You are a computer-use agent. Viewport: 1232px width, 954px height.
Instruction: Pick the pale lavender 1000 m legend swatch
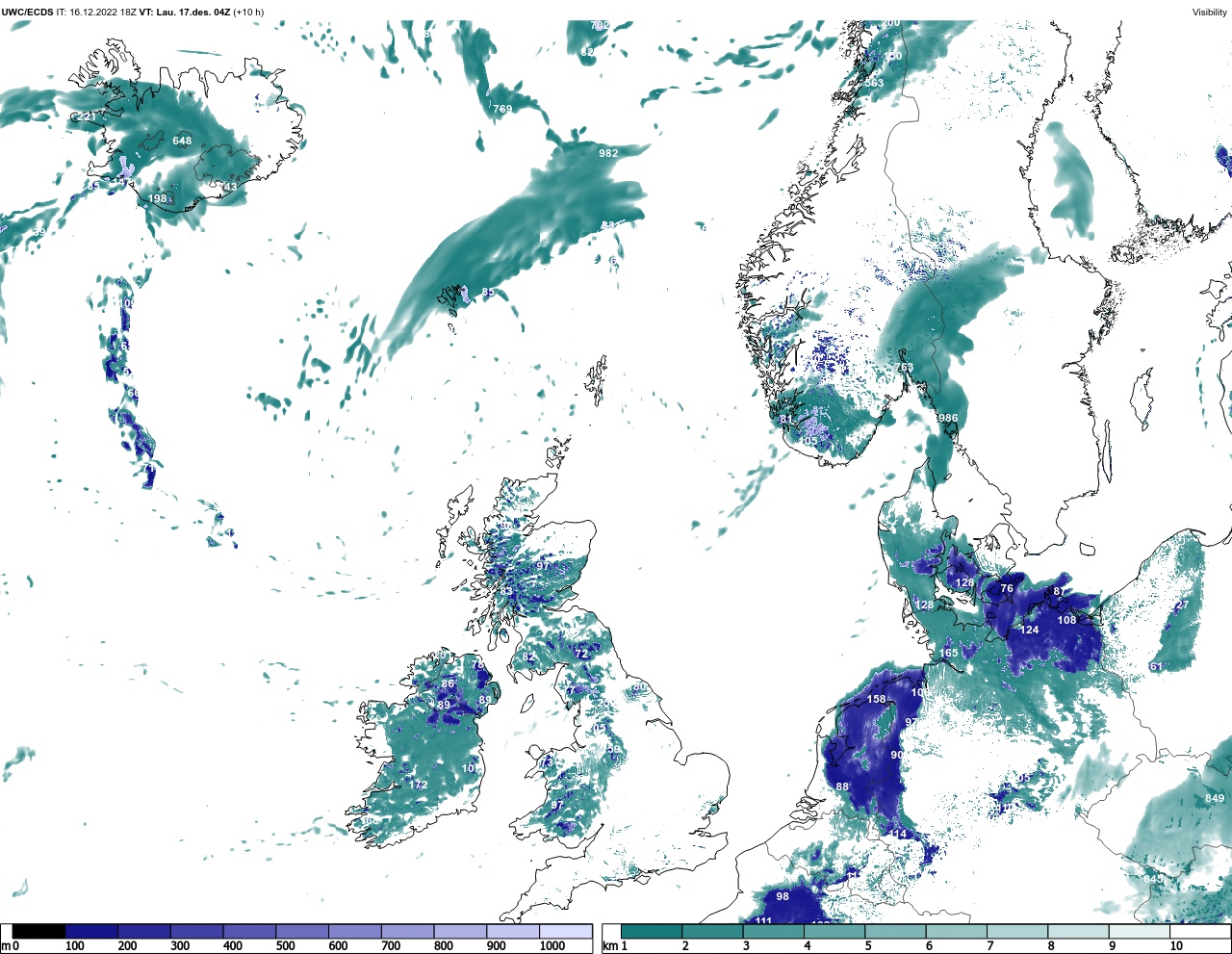[565, 931]
